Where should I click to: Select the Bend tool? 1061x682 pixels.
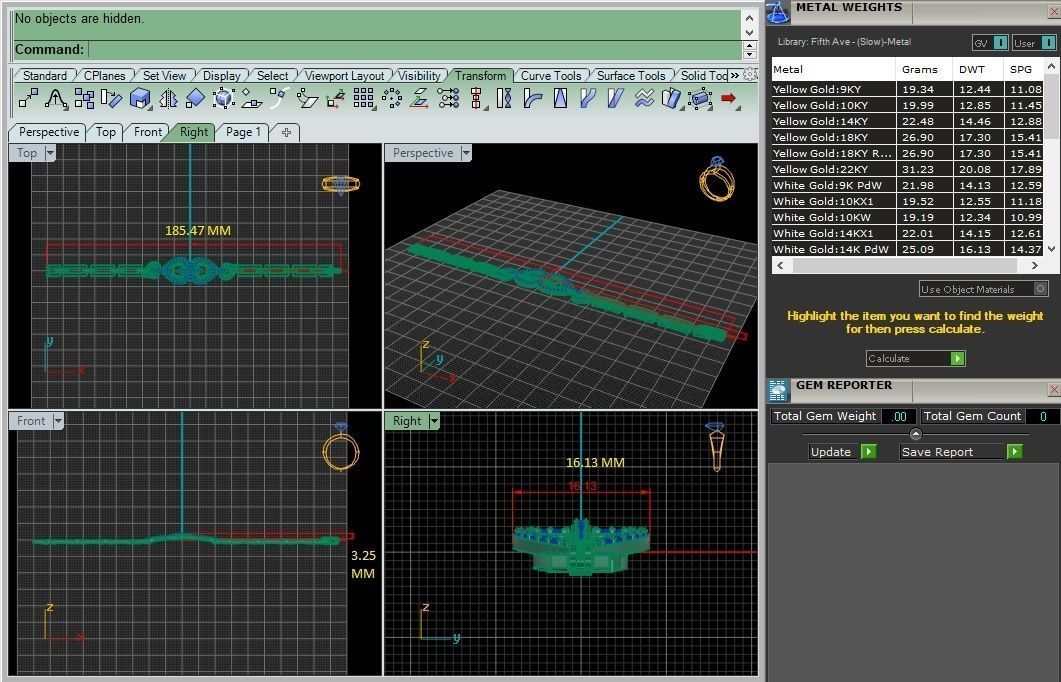coord(533,99)
